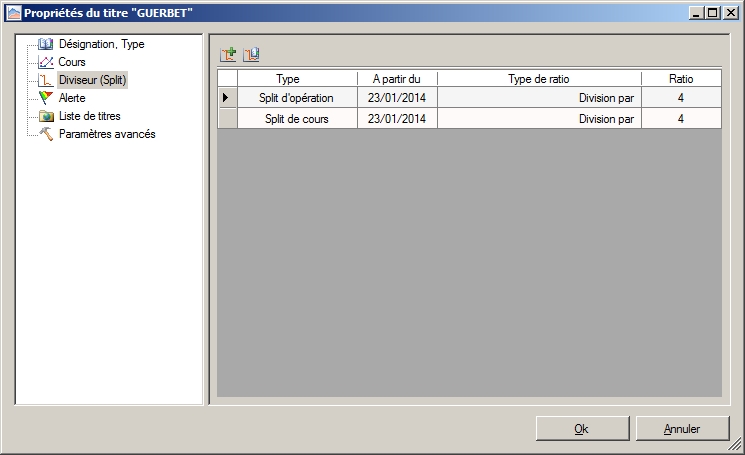Click the 'A partir du' column header
The width and height of the screenshot is (745, 455).
coord(396,78)
